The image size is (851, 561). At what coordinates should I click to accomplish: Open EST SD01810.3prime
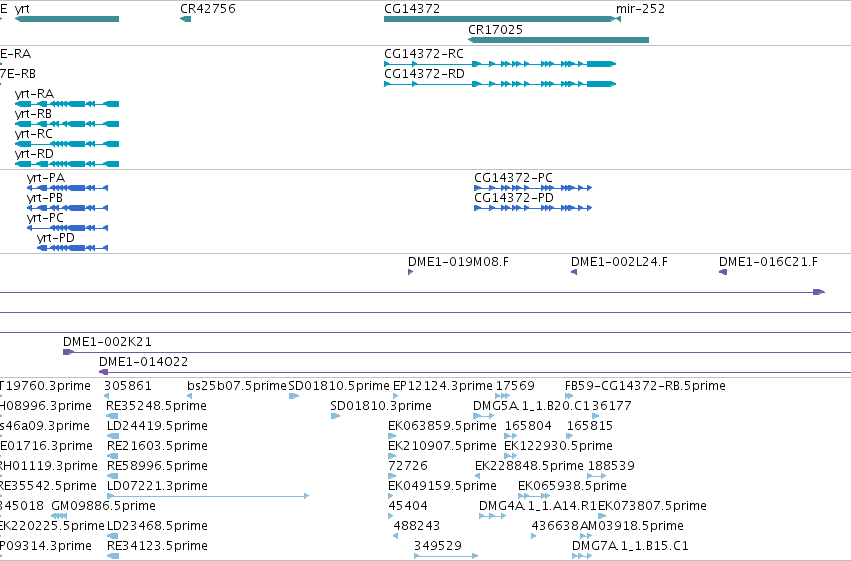click(335, 417)
